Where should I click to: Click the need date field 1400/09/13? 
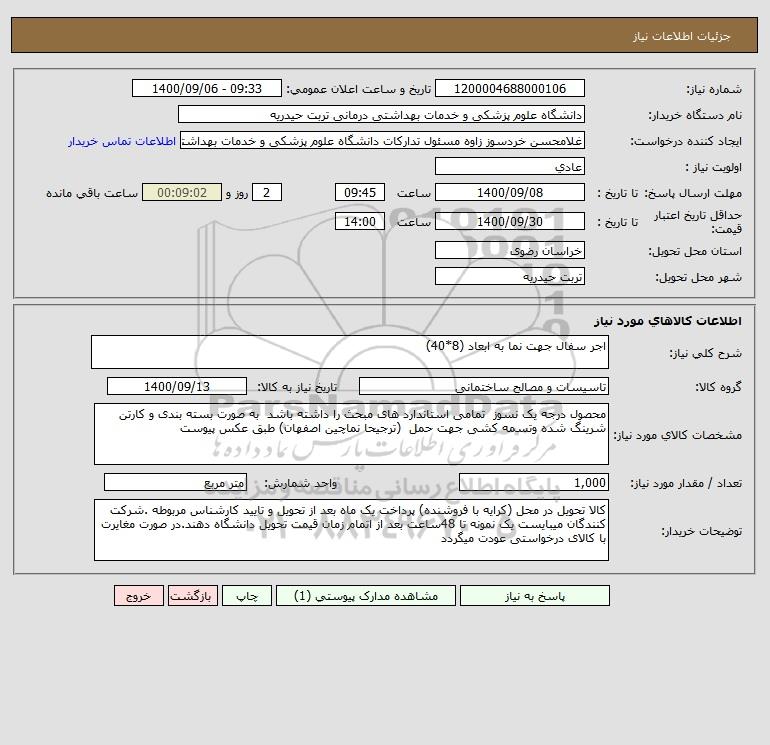pyautogui.click(x=177, y=386)
